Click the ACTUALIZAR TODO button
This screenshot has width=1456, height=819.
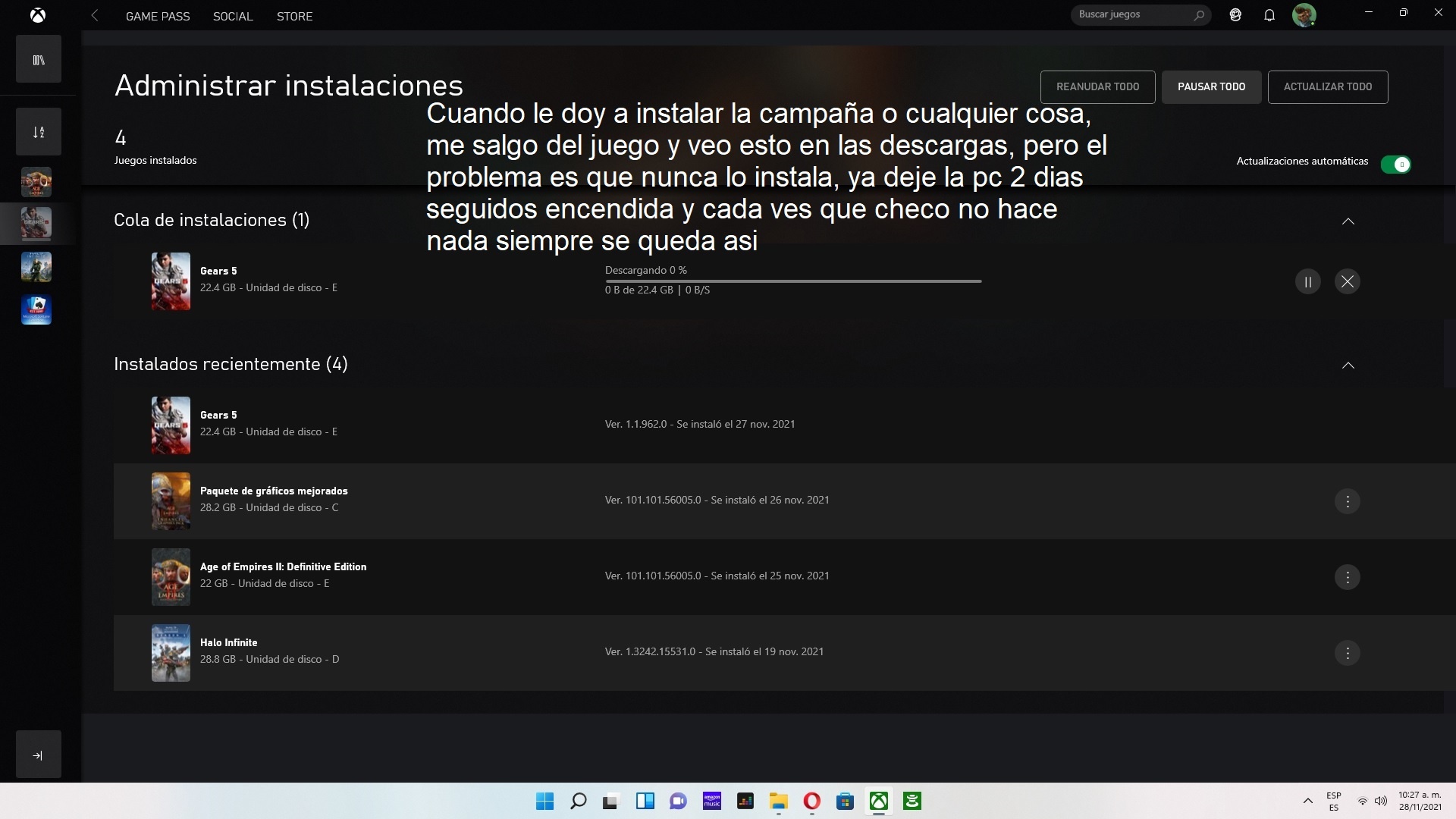click(x=1327, y=86)
